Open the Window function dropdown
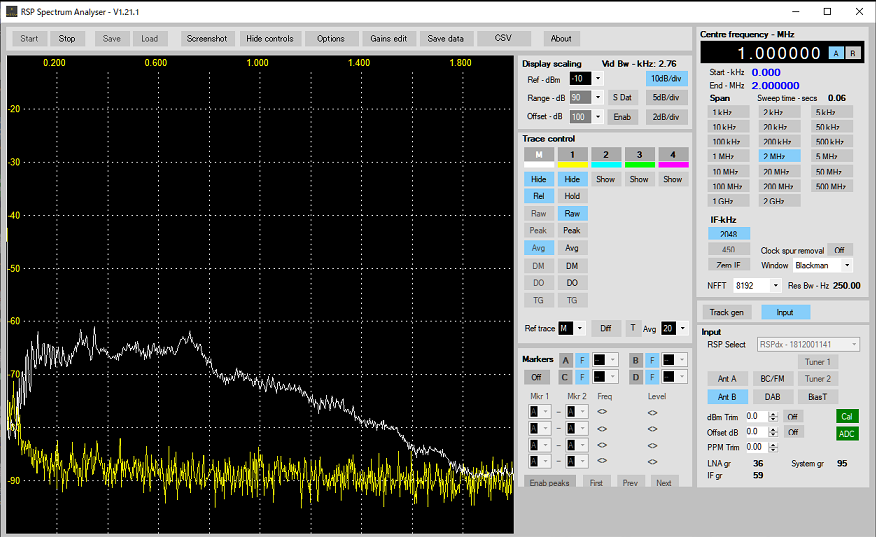The width and height of the screenshot is (876, 537). click(847, 265)
